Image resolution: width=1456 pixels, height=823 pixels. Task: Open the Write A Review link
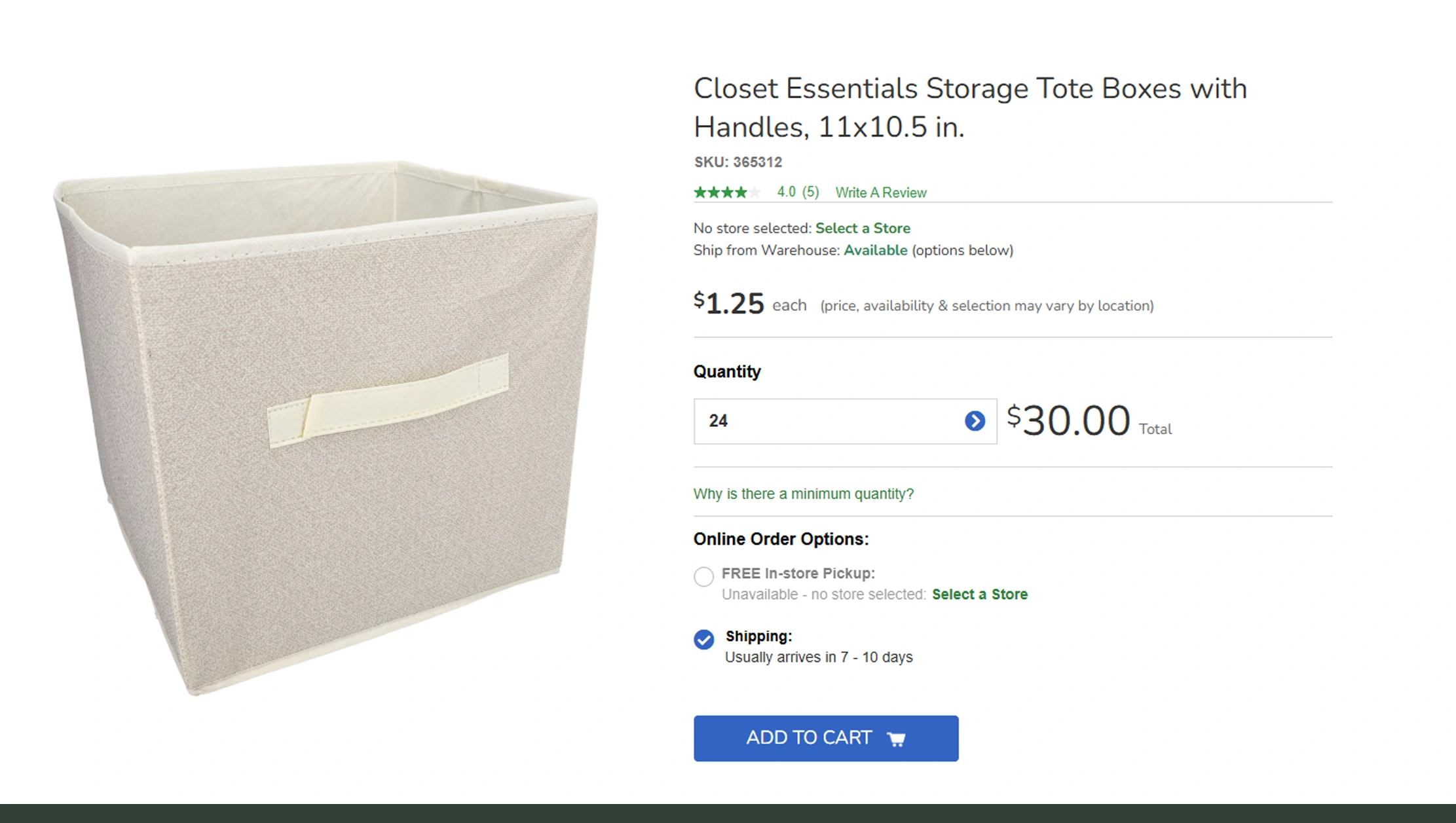[880, 192]
